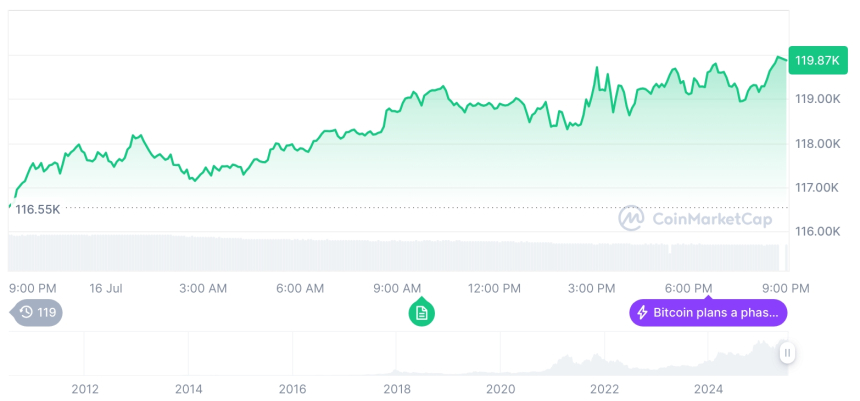Select 2020 on the overview timeline

pos(500,388)
